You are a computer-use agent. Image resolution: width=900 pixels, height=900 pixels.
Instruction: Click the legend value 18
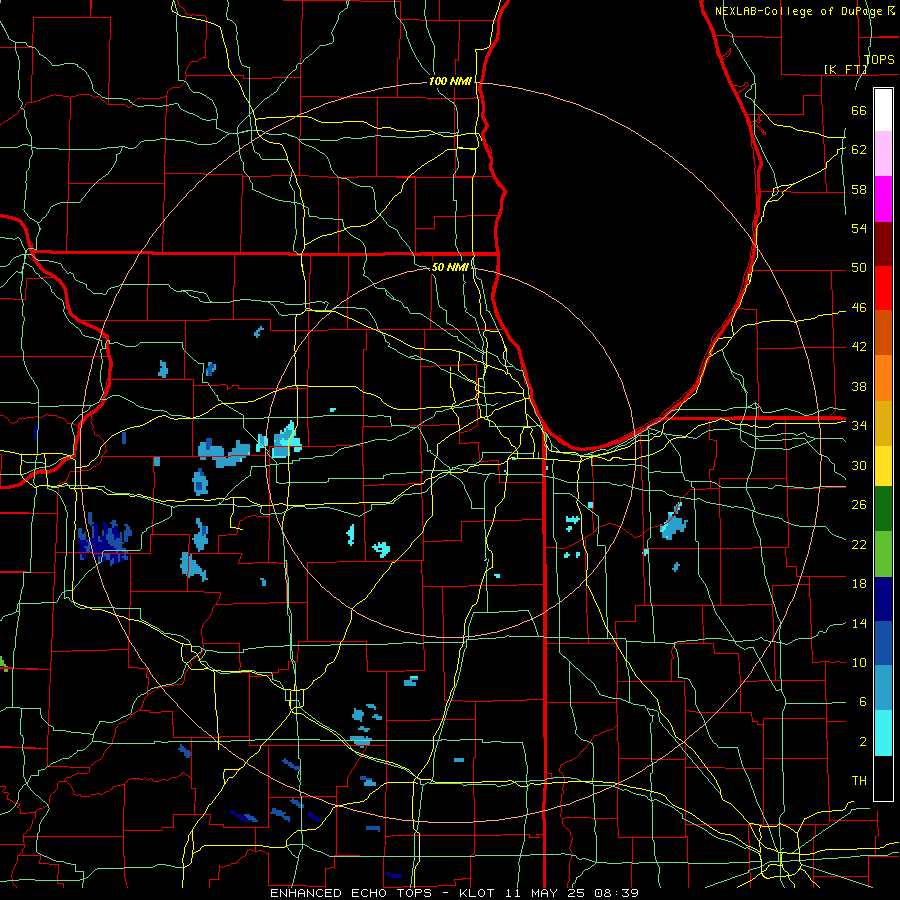(859, 584)
